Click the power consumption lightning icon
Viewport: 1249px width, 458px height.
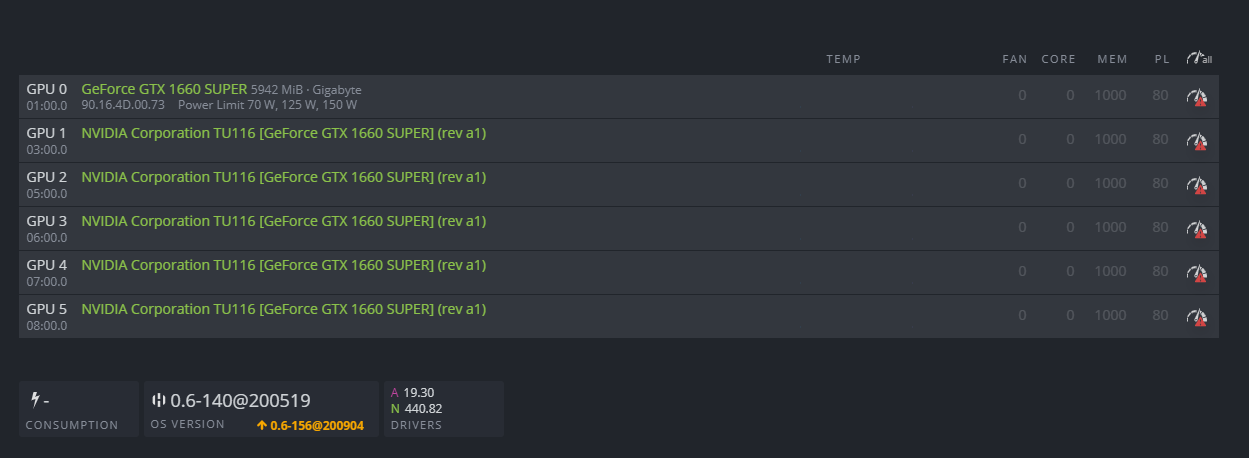coord(36,400)
